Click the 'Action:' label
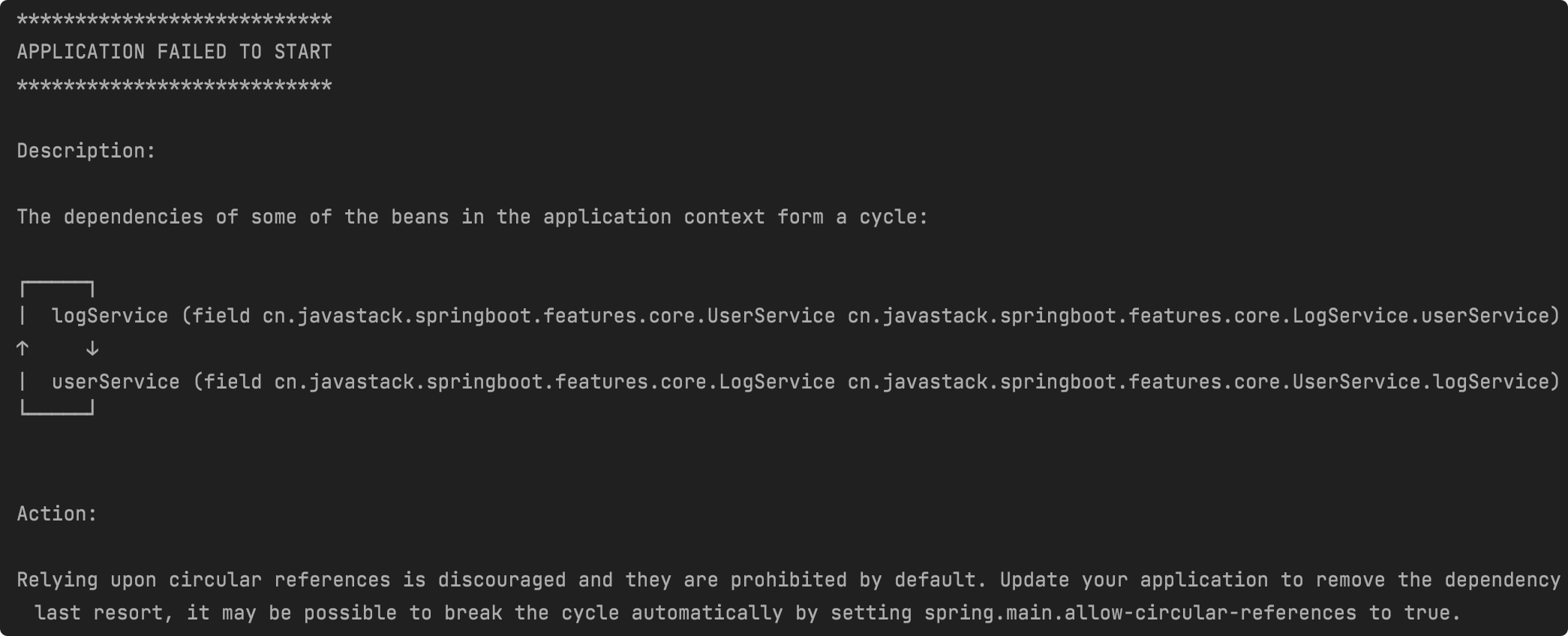The image size is (1568, 636). (x=57, y=514)
